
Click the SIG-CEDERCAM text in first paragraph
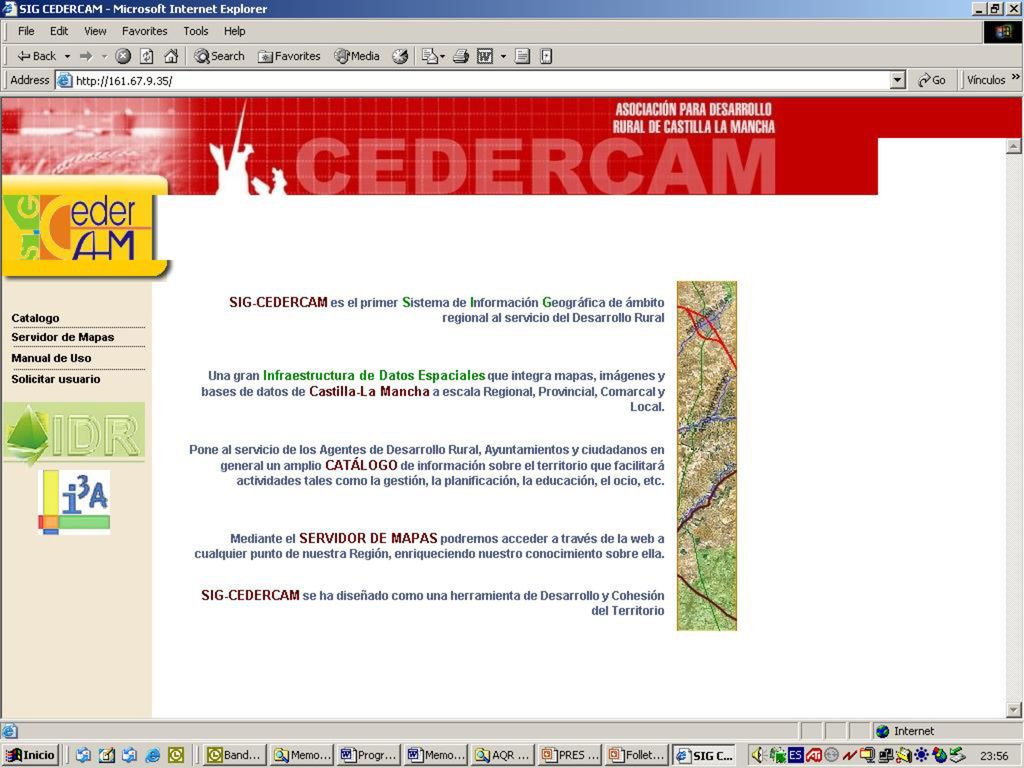click(278, 302)
